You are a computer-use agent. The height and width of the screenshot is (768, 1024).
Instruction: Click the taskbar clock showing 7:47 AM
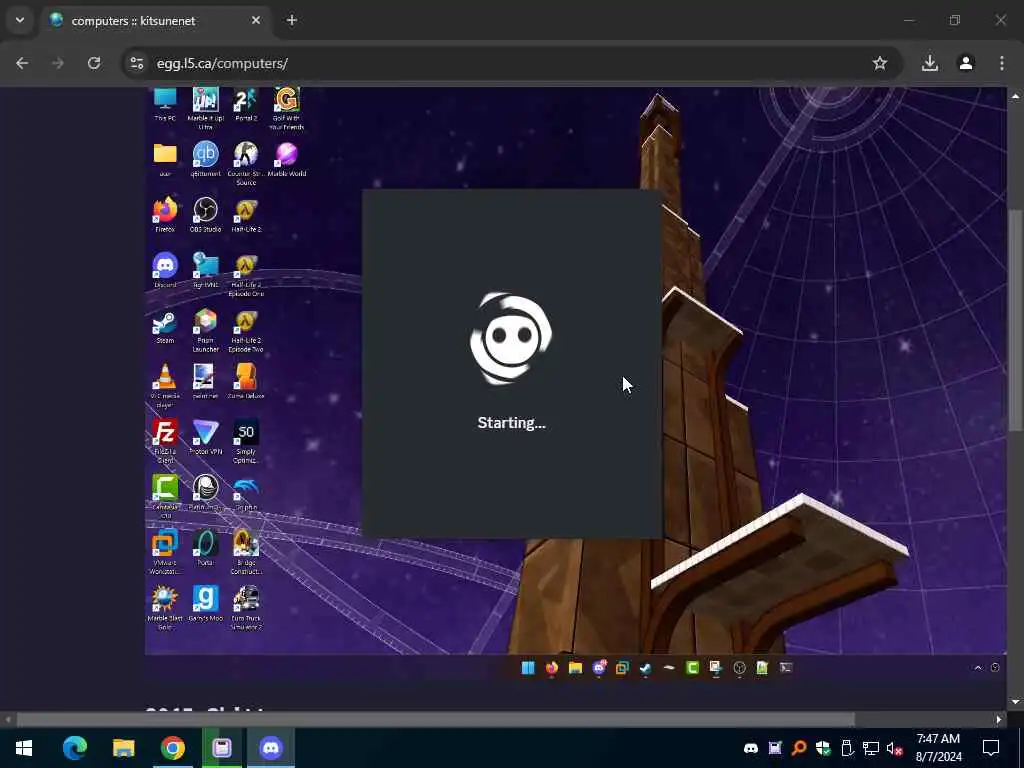pyautogui.click(x=938, y=748)
